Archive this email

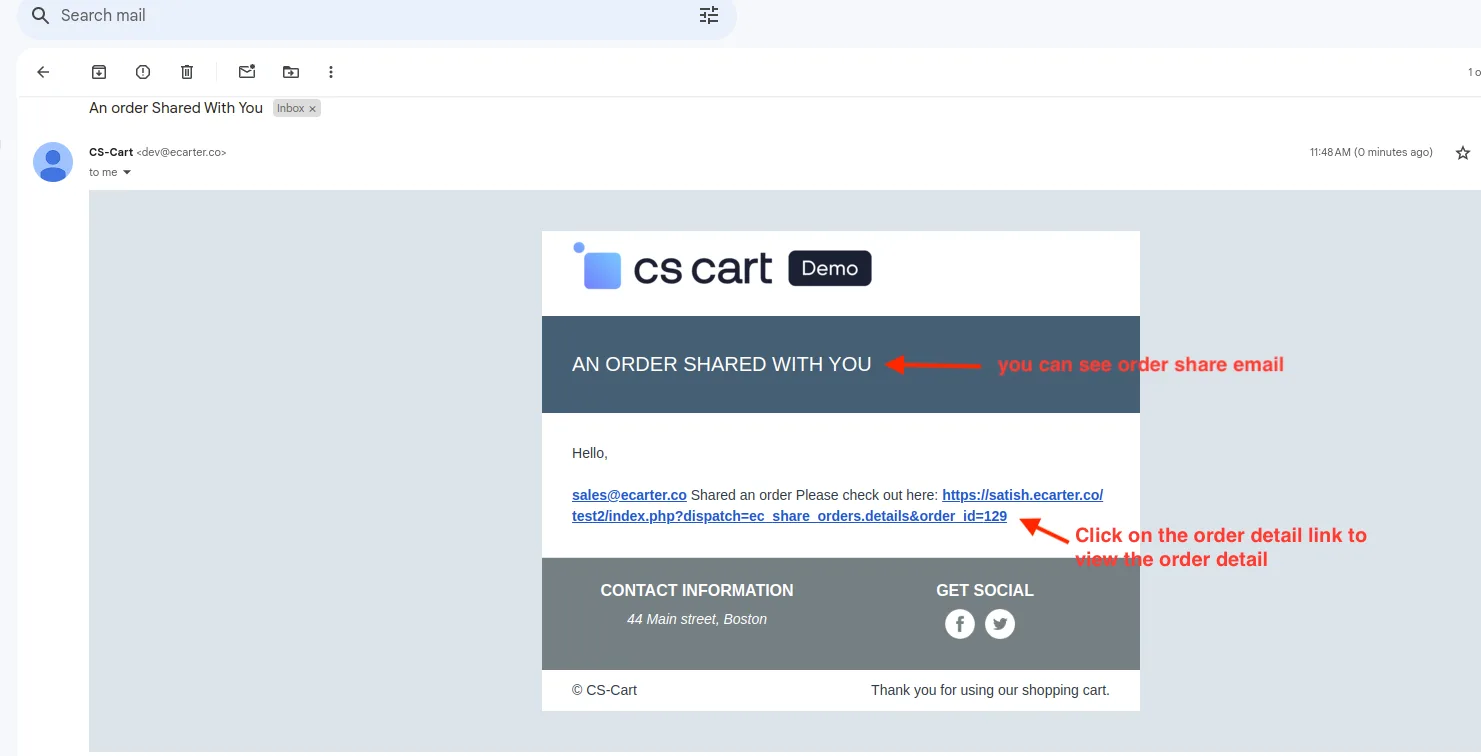pos(99,72)
